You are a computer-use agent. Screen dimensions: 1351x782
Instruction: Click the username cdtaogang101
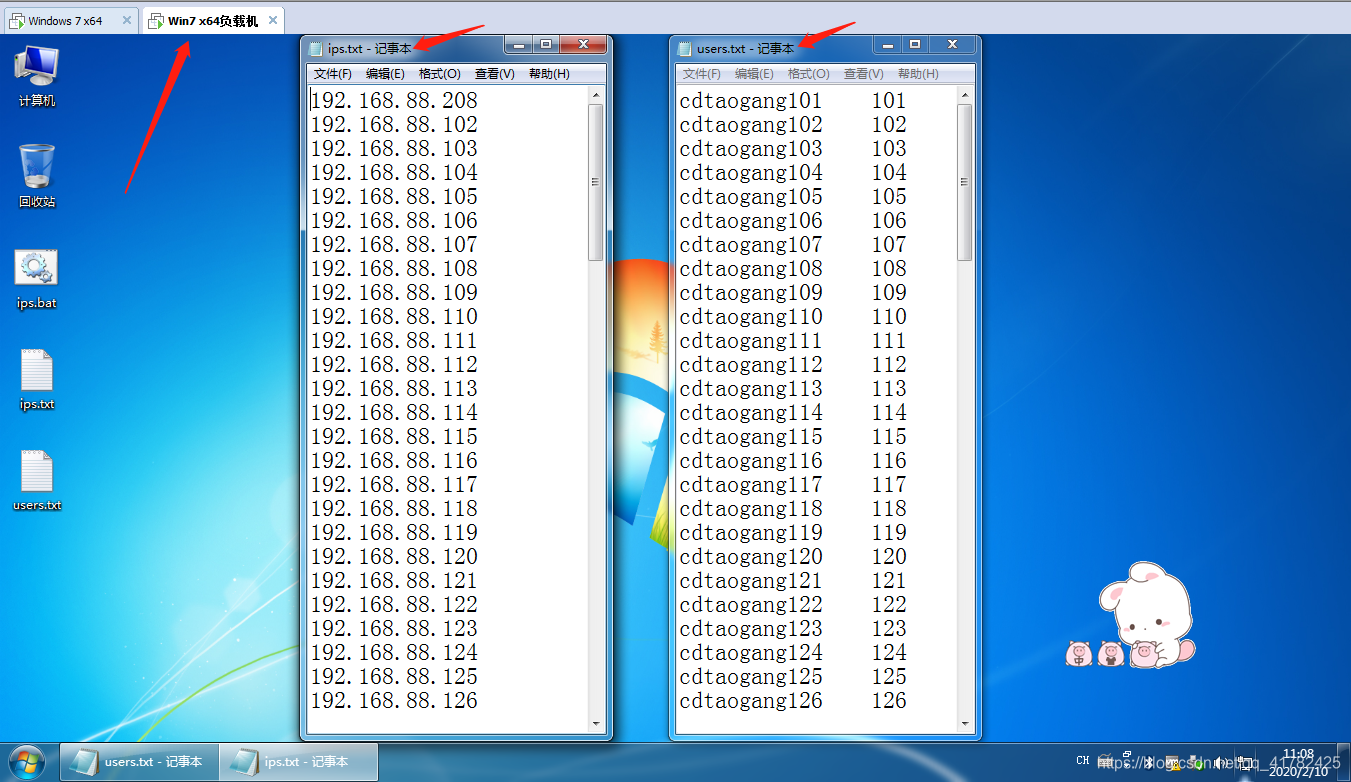click(x=751, y=101)
